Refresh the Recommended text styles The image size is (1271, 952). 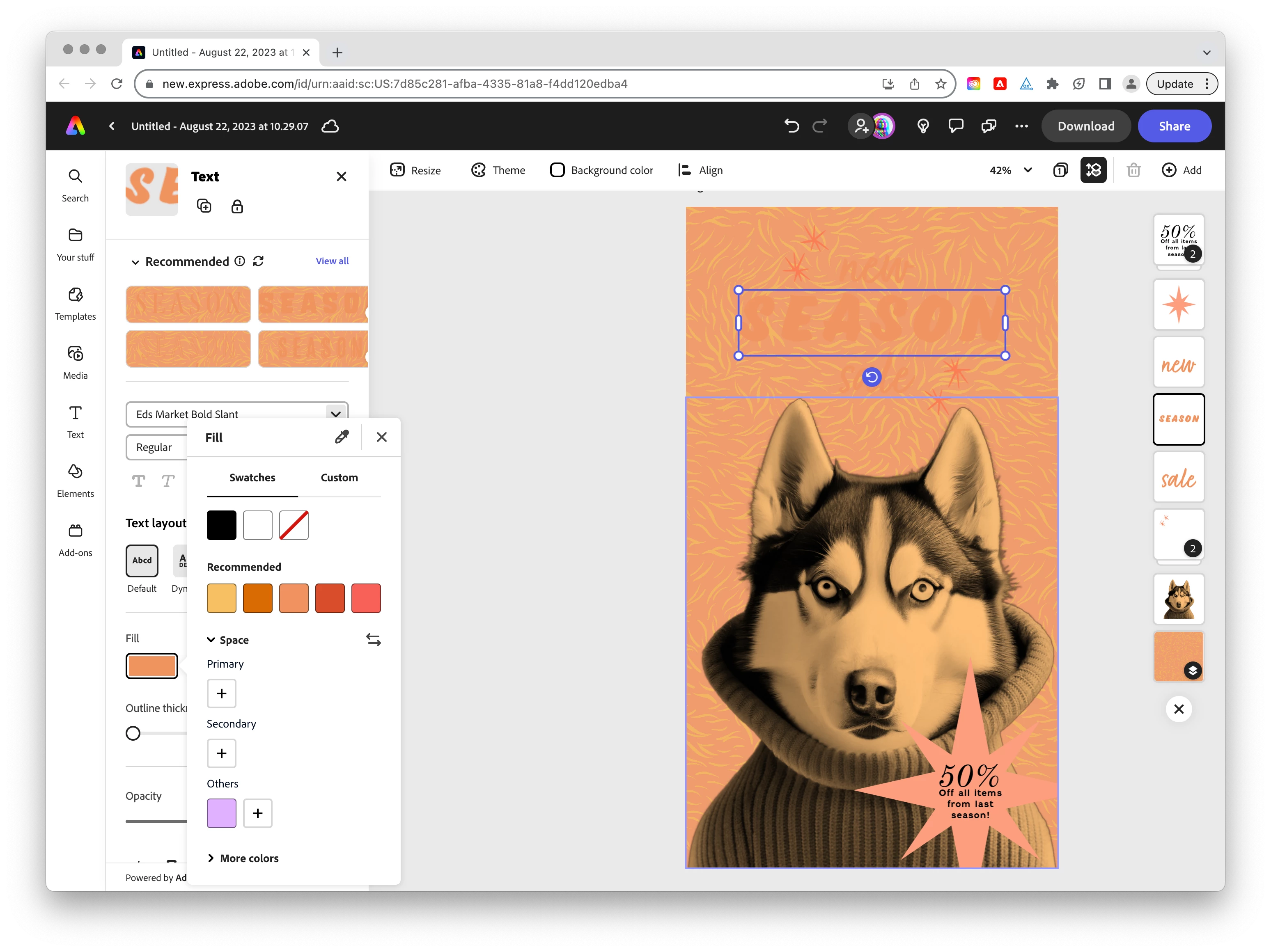[259, 261]
